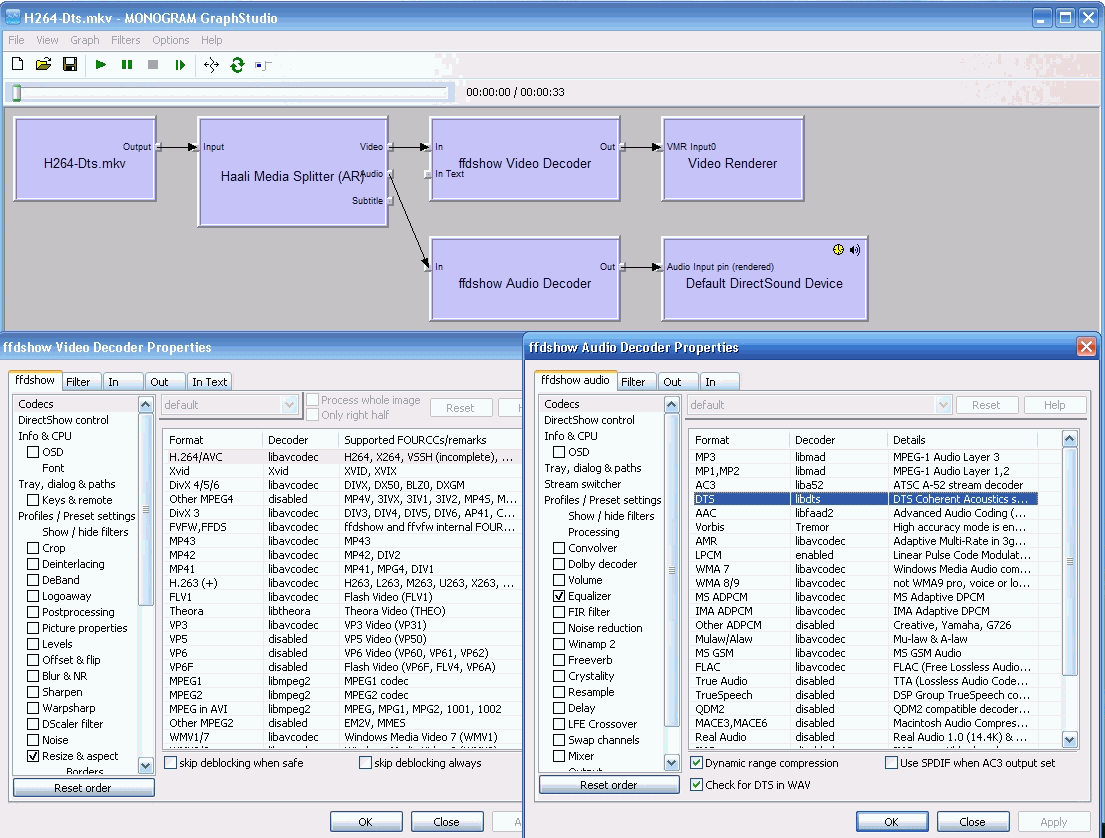Image resolution: width=1105 pixels, height=838 pixels.
Task: Click the Help button in Audio Decoder Properties
Action: click(x=1055, y=405)
